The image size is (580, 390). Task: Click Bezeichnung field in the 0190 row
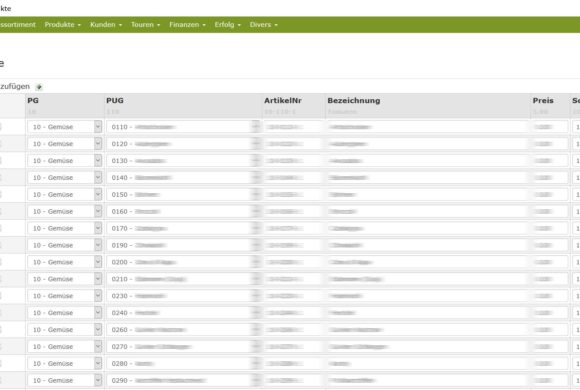pos(428,245)
